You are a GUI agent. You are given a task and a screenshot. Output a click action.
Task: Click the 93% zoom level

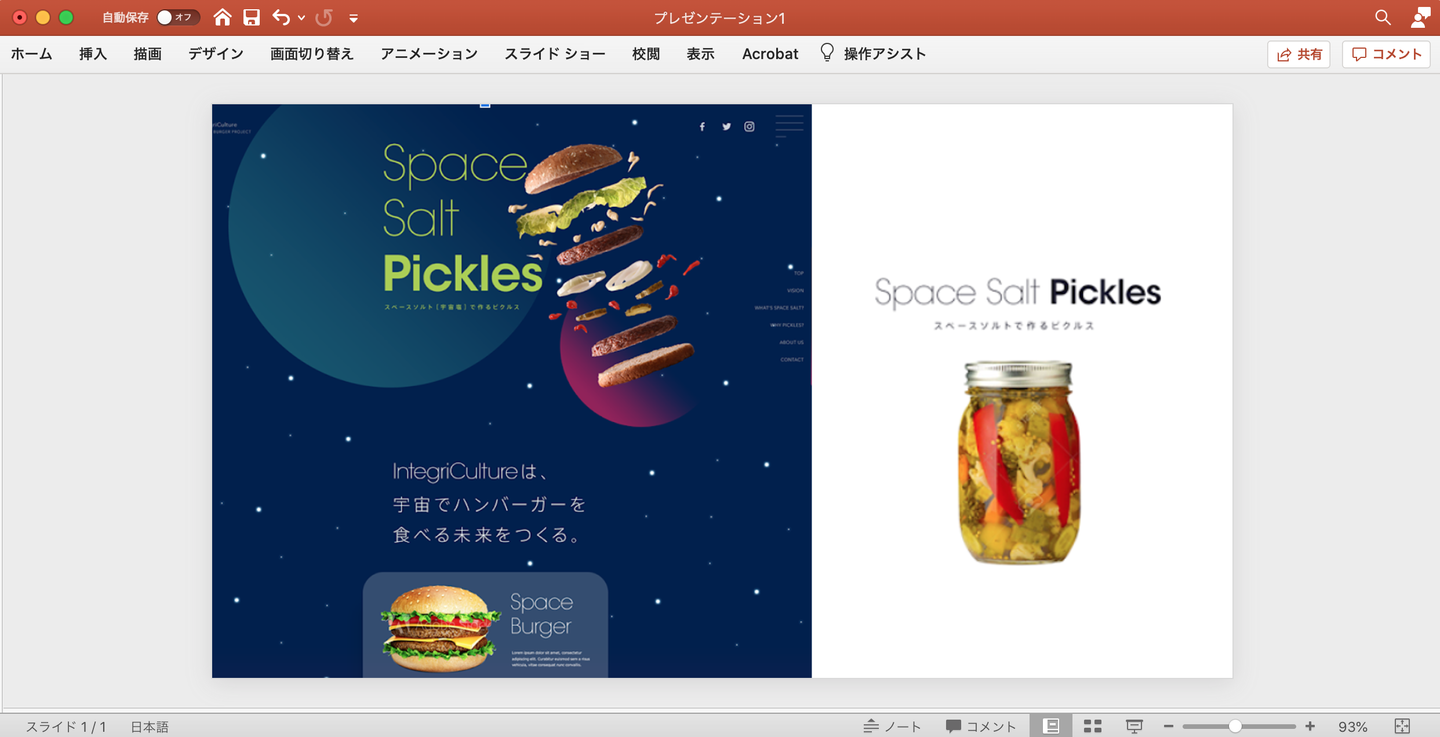coord(1353,727)
